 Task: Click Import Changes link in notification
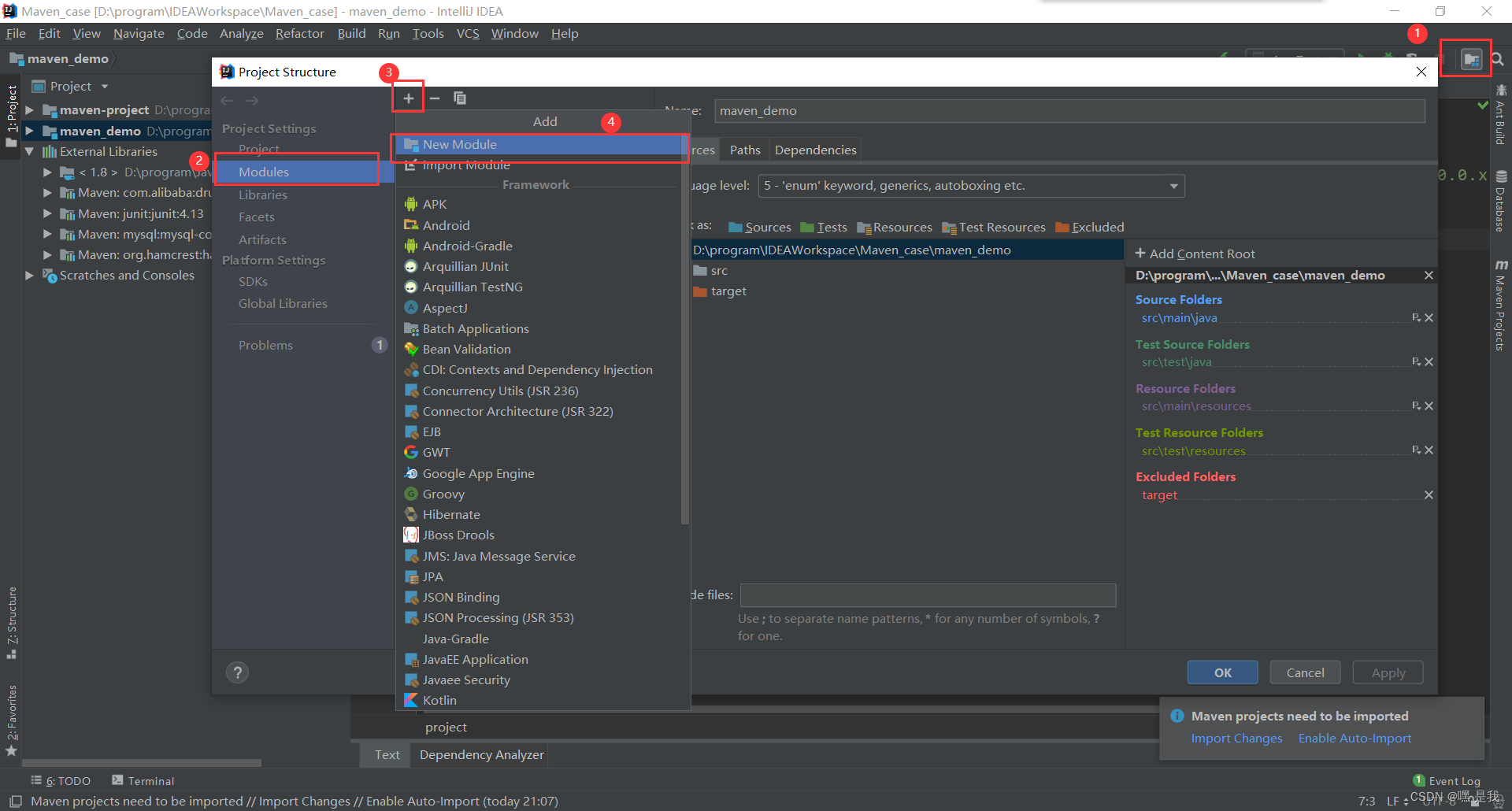(1236, 739)
